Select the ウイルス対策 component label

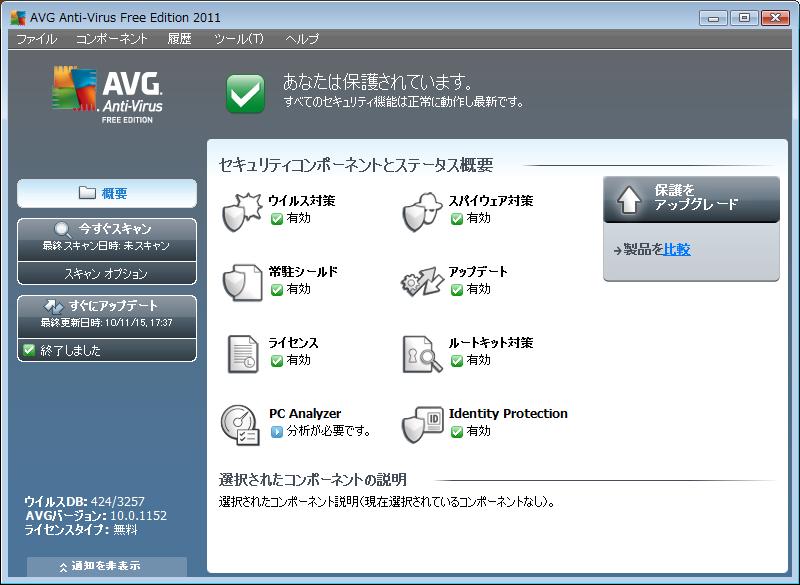click(302, 200)
